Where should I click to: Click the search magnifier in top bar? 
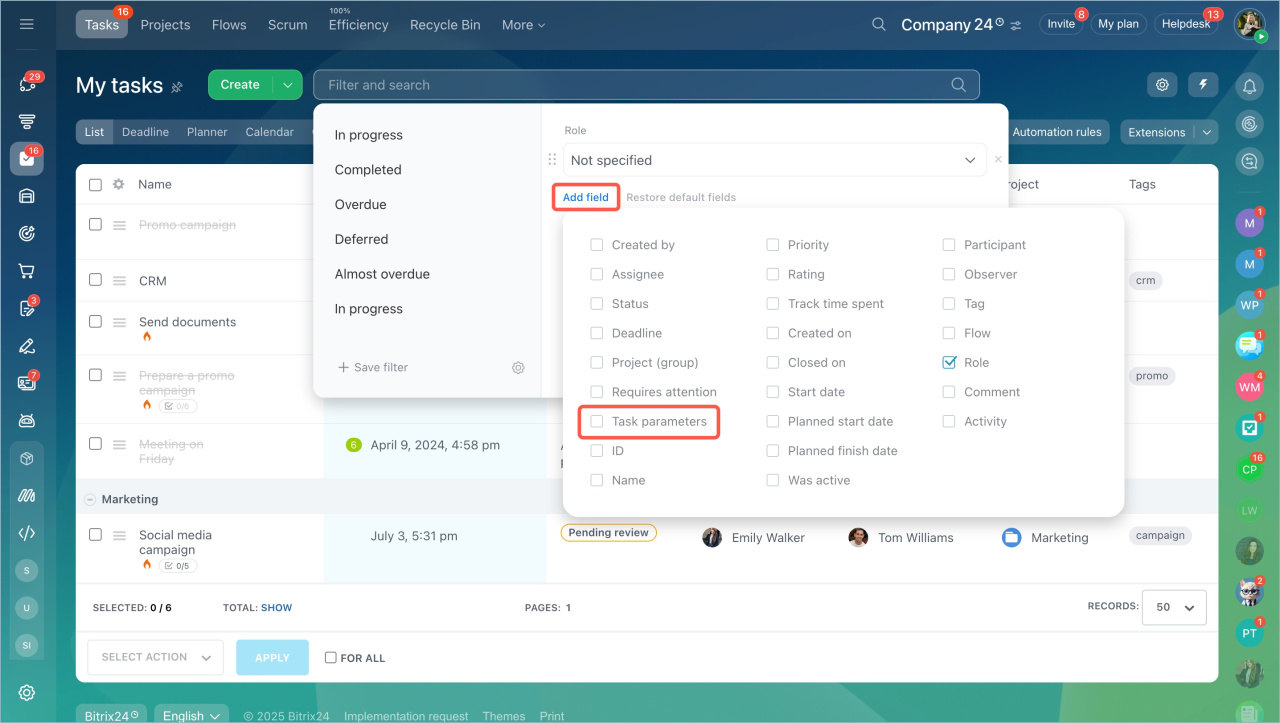coord(879,24)
